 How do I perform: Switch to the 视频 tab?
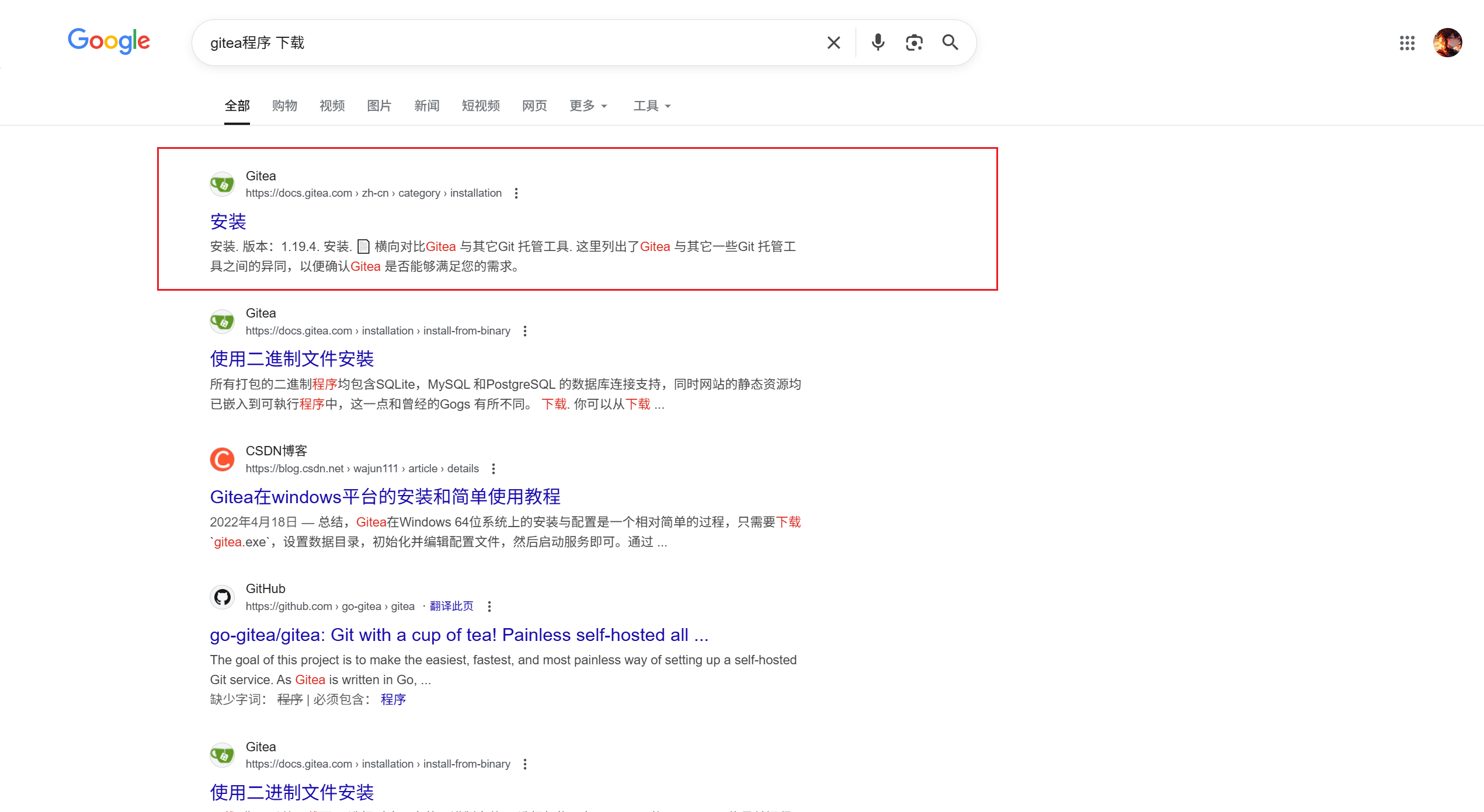(332, 106)
